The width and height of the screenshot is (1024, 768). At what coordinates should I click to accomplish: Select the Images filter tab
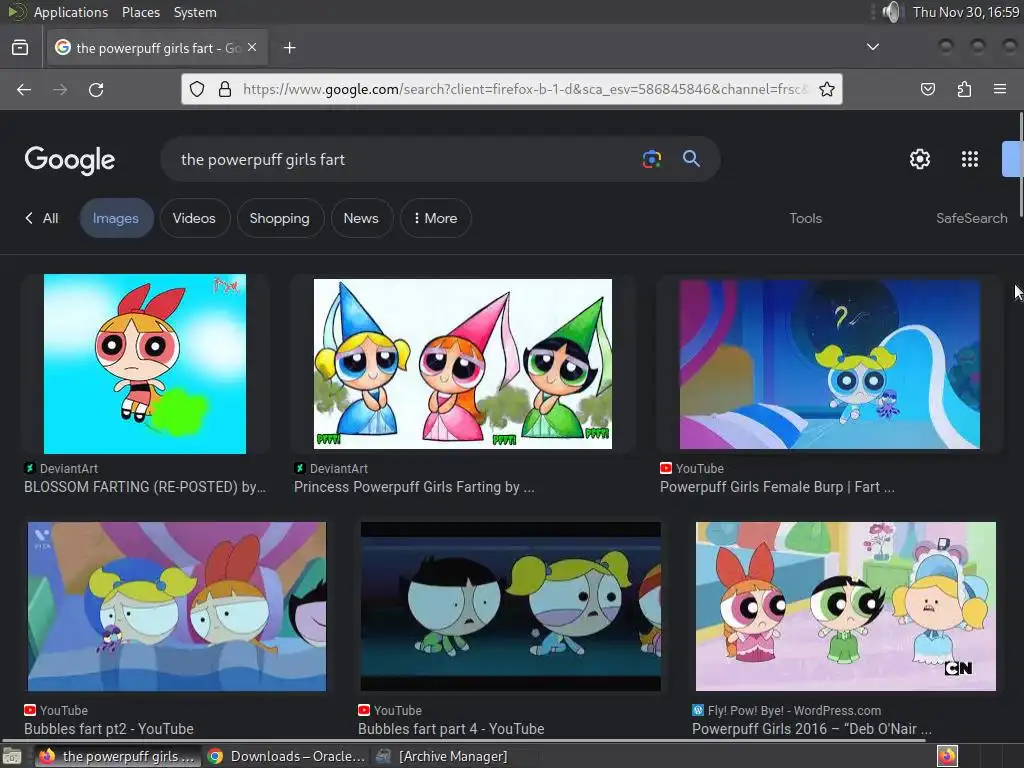click(116, 218)
